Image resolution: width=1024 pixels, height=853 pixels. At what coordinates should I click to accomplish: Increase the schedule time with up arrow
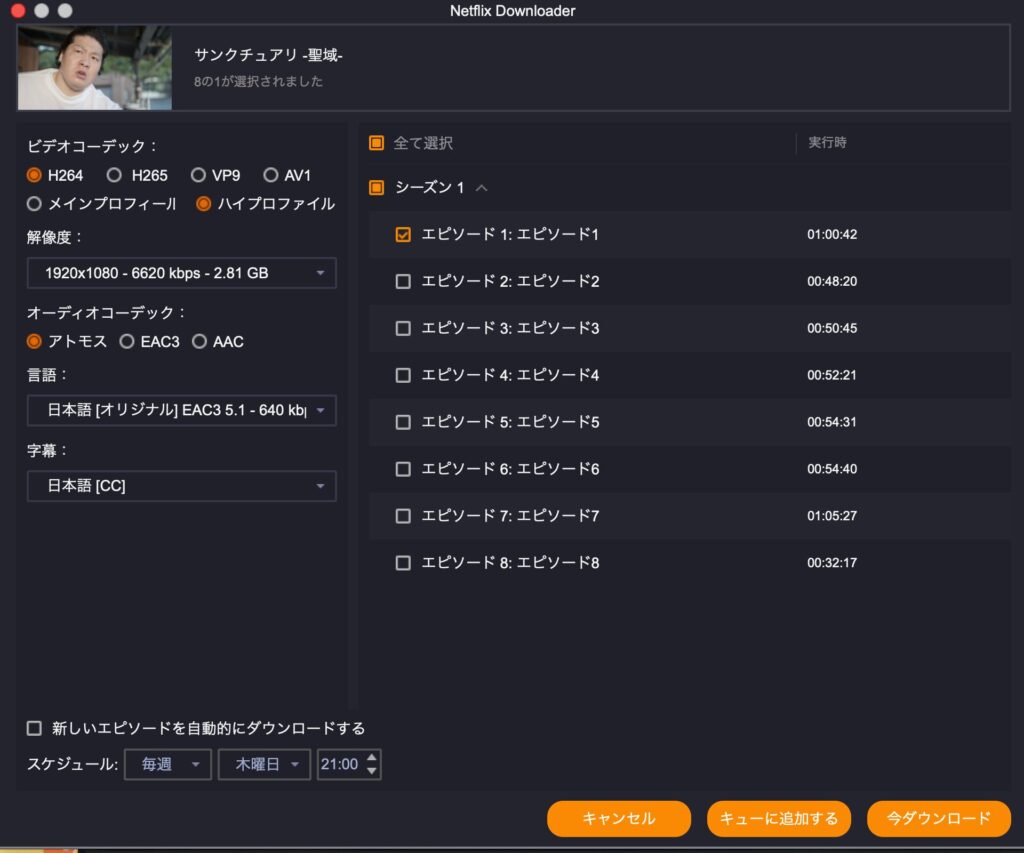coord(372,758)
